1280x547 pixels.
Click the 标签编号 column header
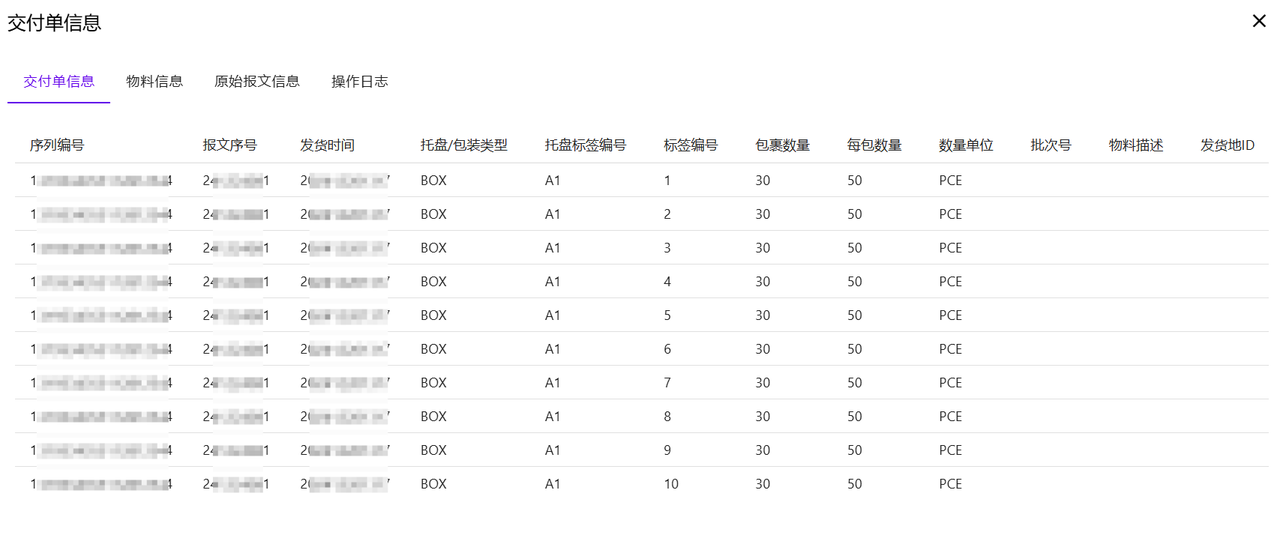[x=691, y=146]
